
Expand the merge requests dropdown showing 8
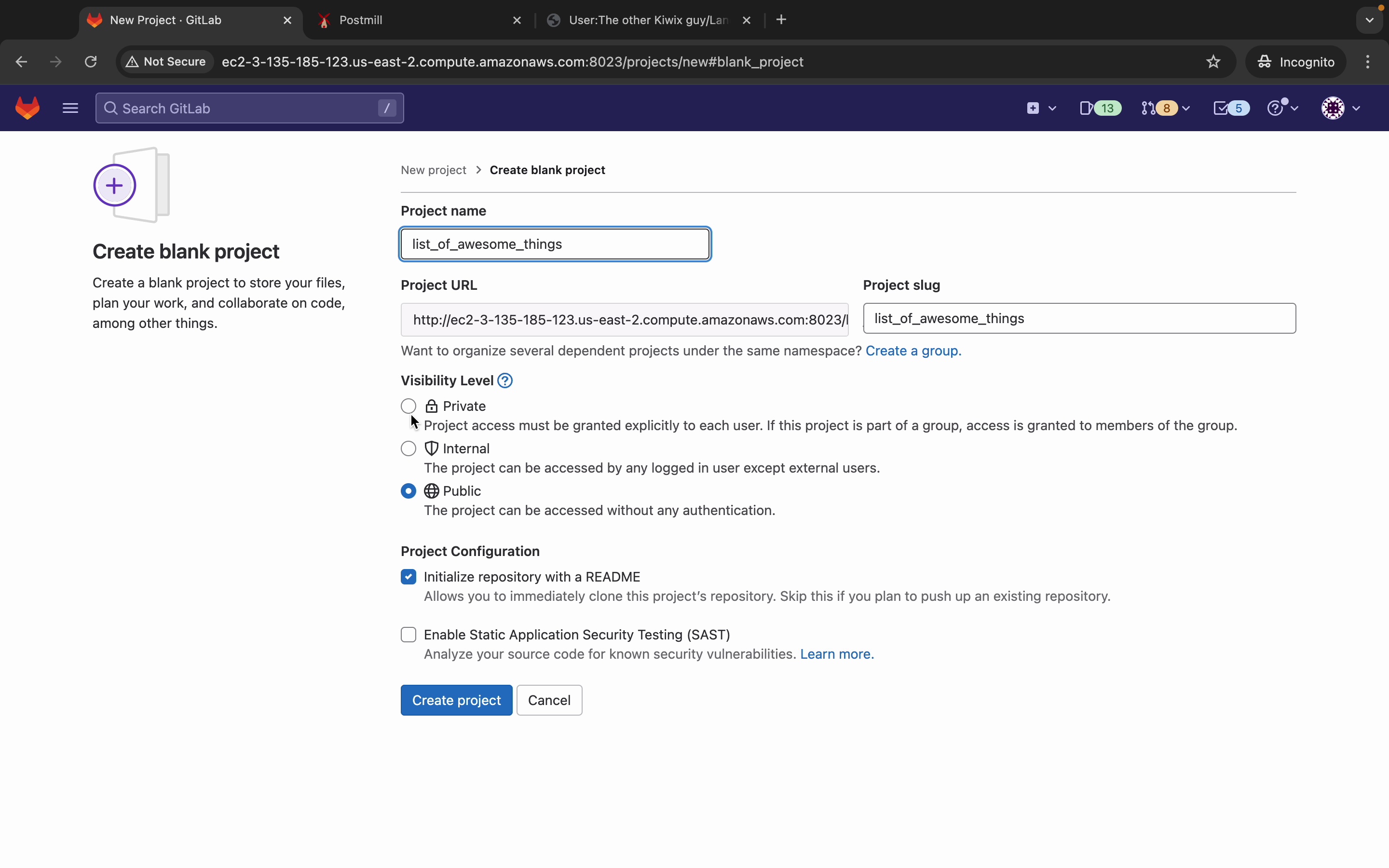(x=1165, y=108)
